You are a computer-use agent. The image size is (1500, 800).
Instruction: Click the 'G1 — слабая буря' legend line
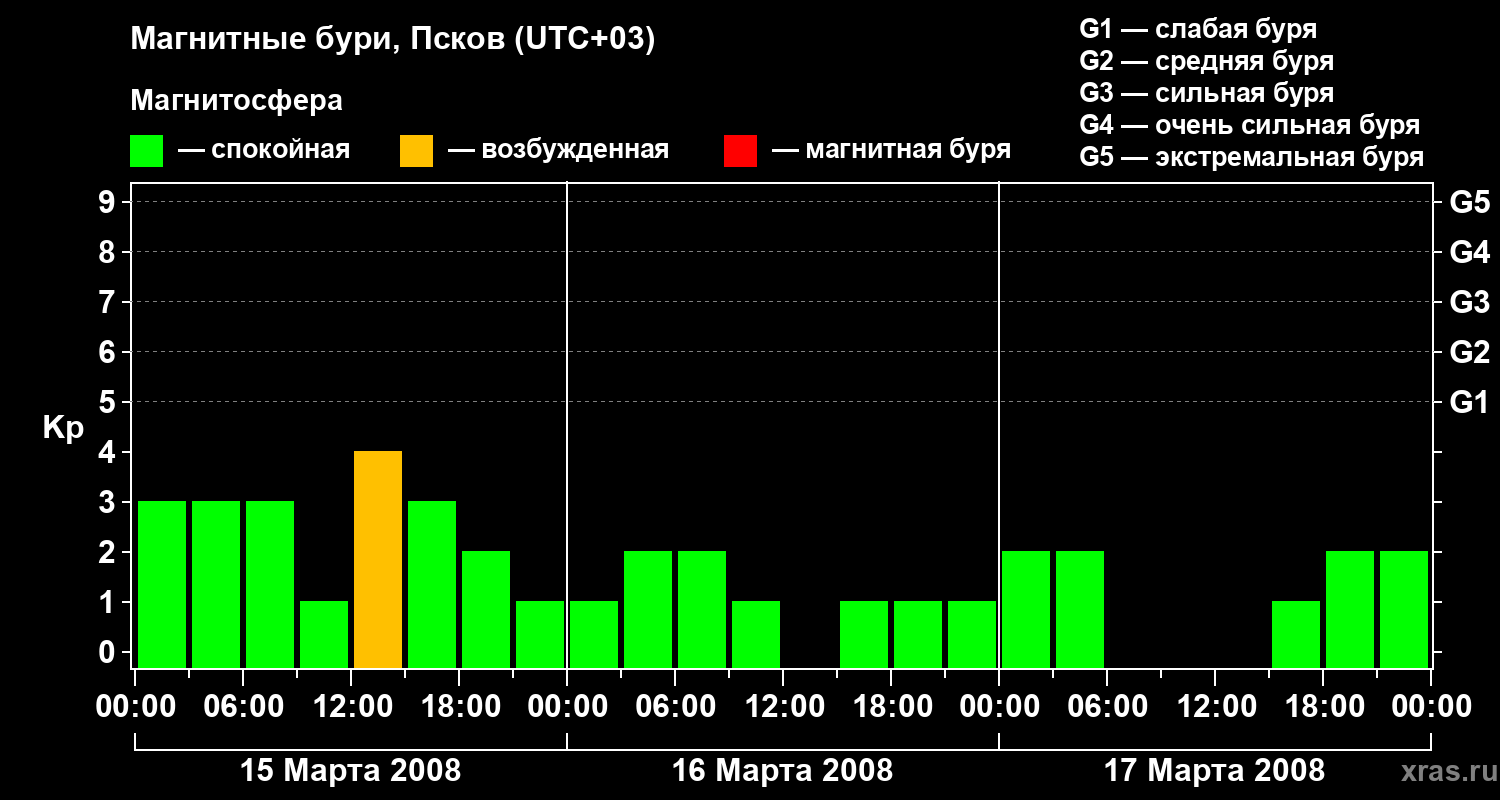(1198, 28)
